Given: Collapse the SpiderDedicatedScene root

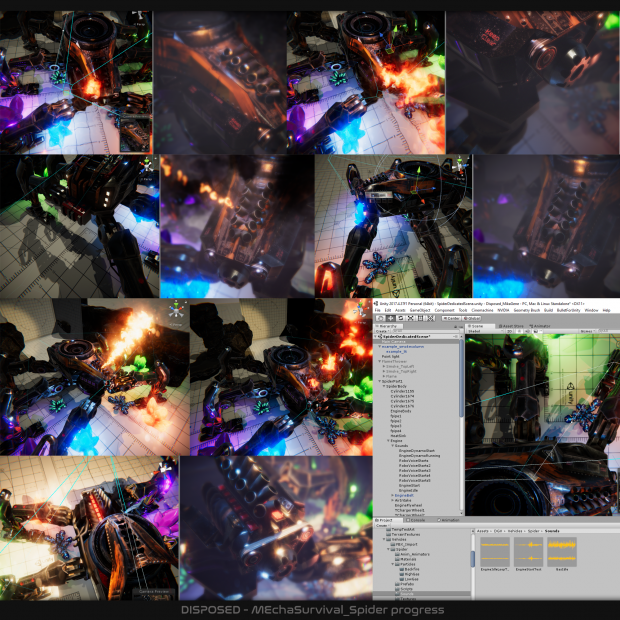Looking at the screenshot, I should click(x=376, y=336).
